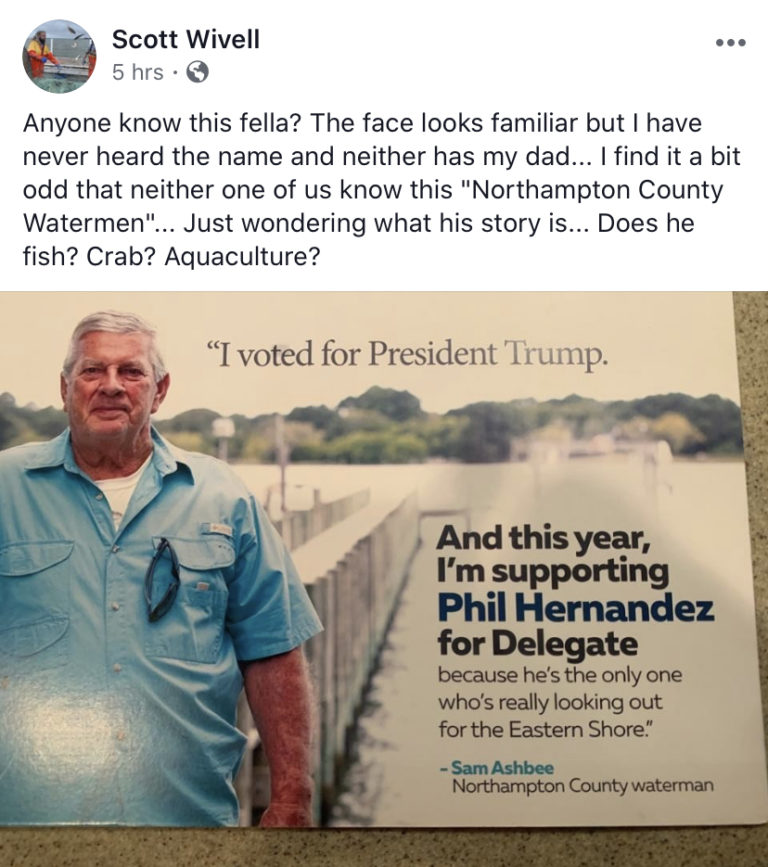The height and width of the screenshot is (867, 768).
Task: Click the "Phil Hernandez" name on the mailer
Action: pos(575,609)
